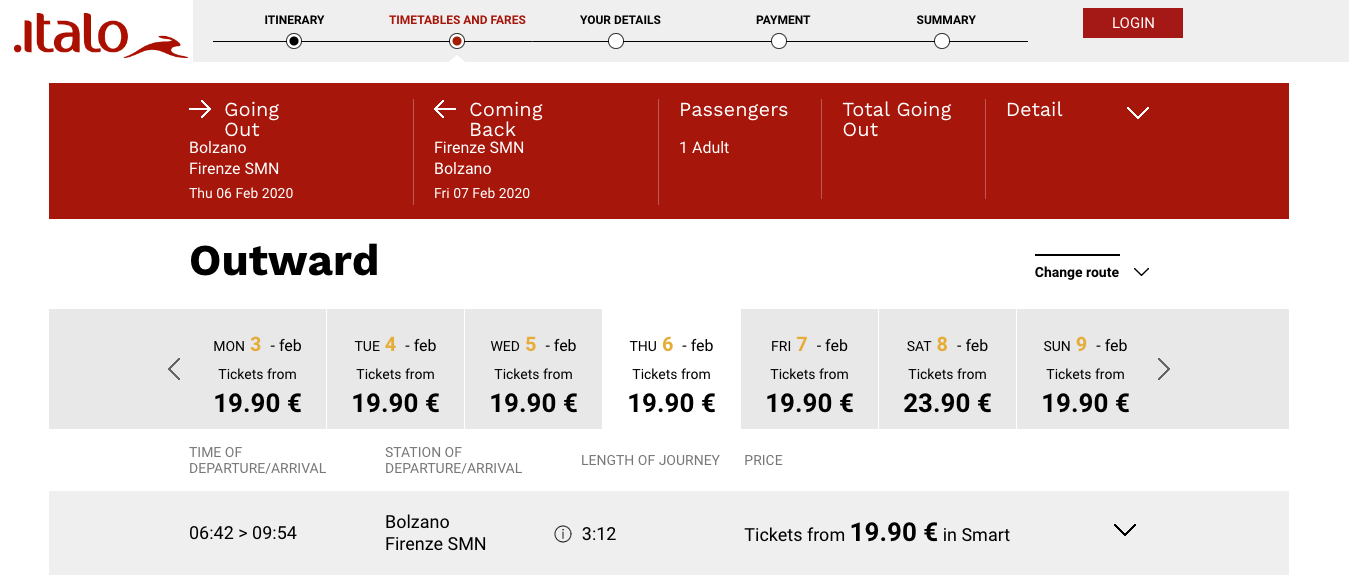This screenshot has height=587, width=1352.
Task: Open journey info icon beside 3:12
Action: (563, 534)
